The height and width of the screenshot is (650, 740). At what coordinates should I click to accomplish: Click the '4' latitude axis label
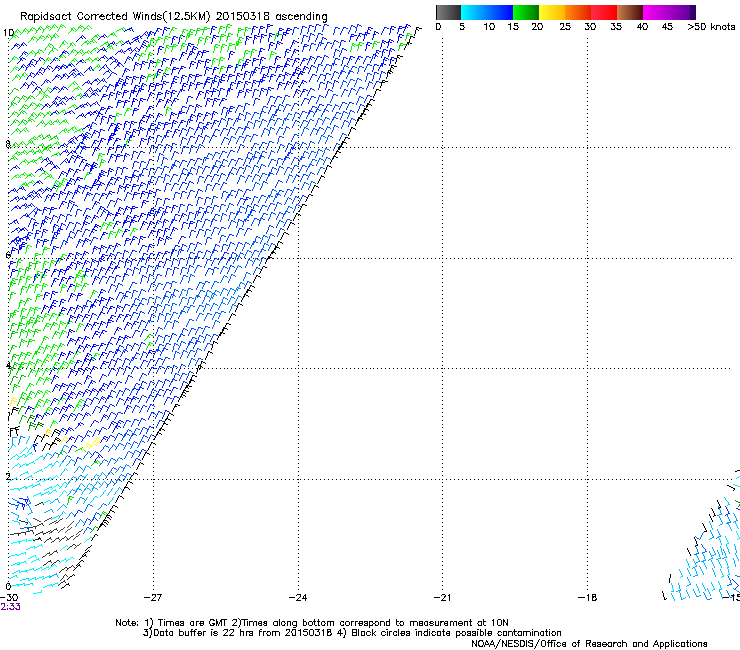8,365
